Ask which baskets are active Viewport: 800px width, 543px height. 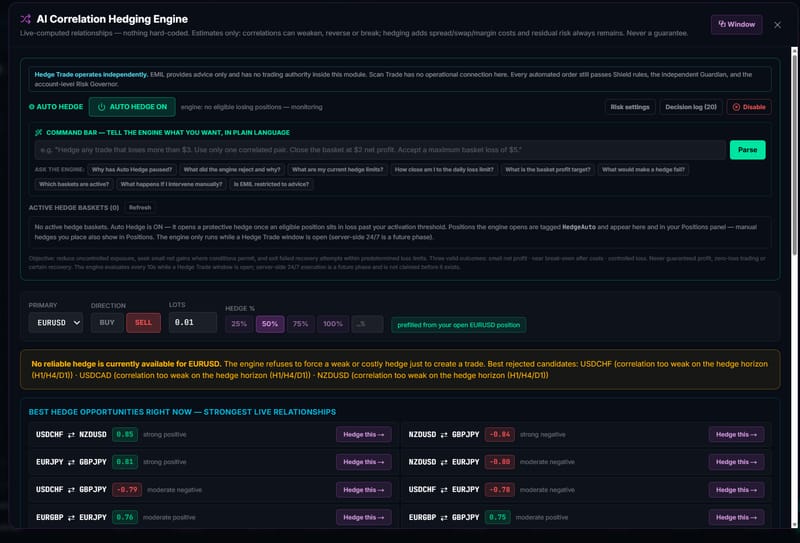coord(74,184)
